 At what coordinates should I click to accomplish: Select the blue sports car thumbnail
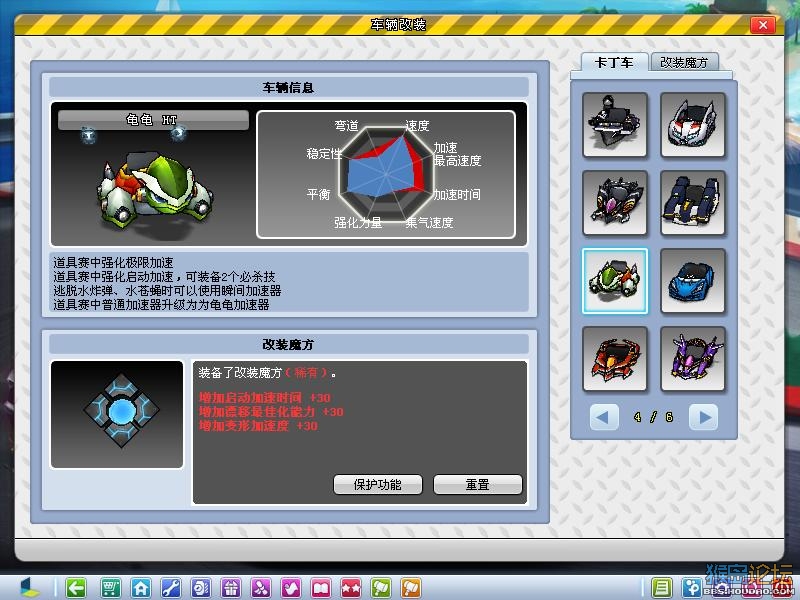tap(693, 281)
